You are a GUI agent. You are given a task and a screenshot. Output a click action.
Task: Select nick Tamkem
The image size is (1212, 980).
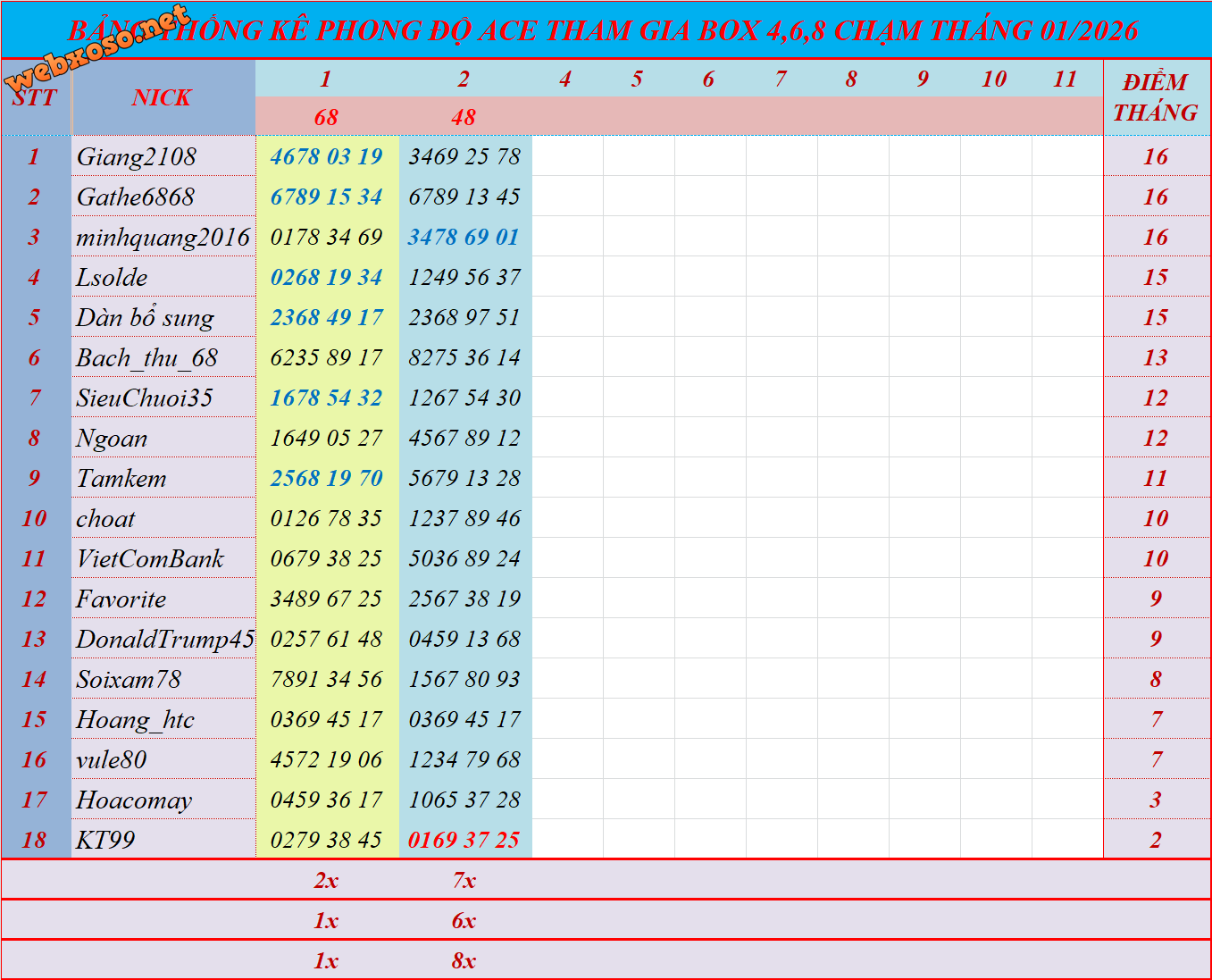(121, 478)
